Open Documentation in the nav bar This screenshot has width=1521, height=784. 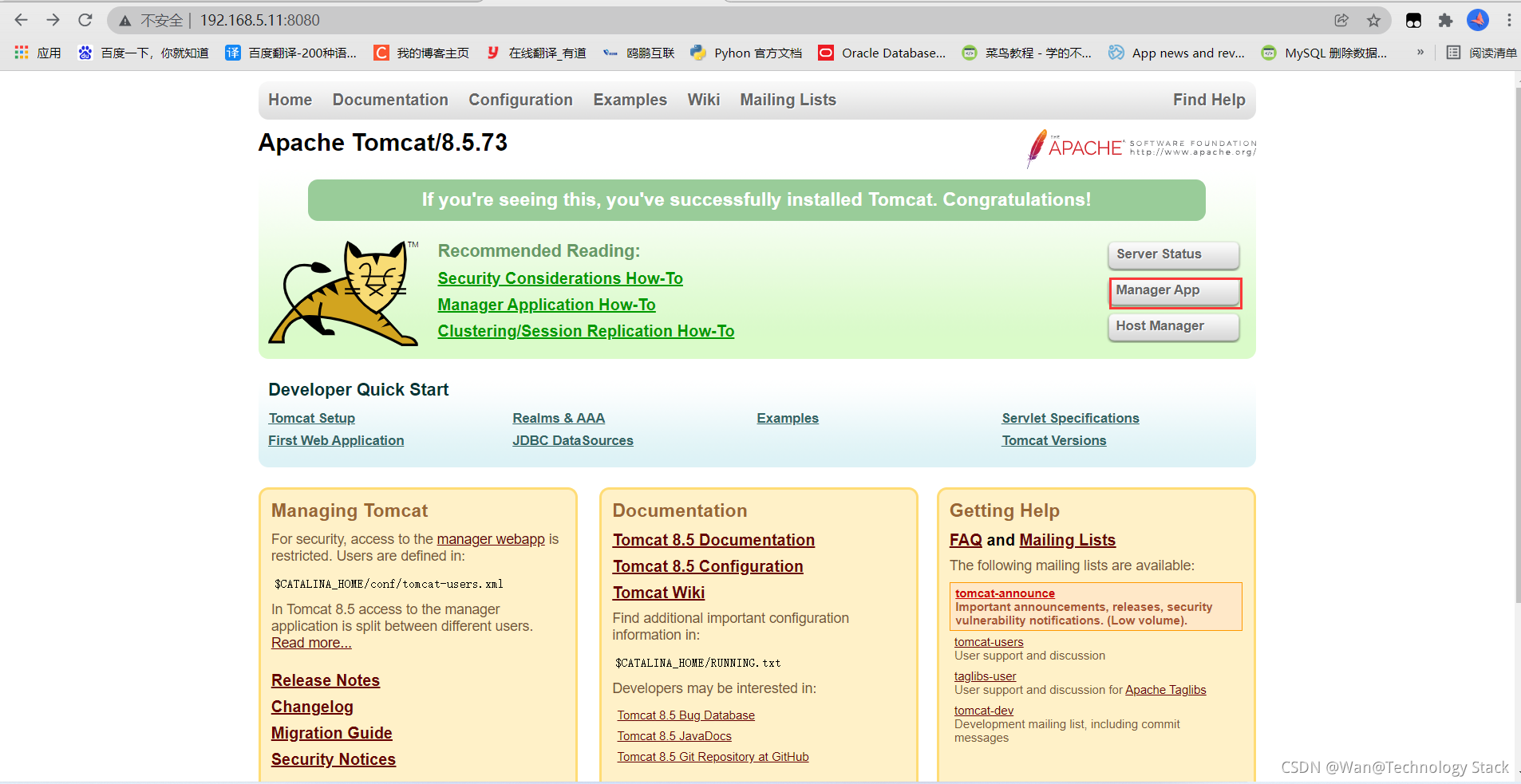390,100
